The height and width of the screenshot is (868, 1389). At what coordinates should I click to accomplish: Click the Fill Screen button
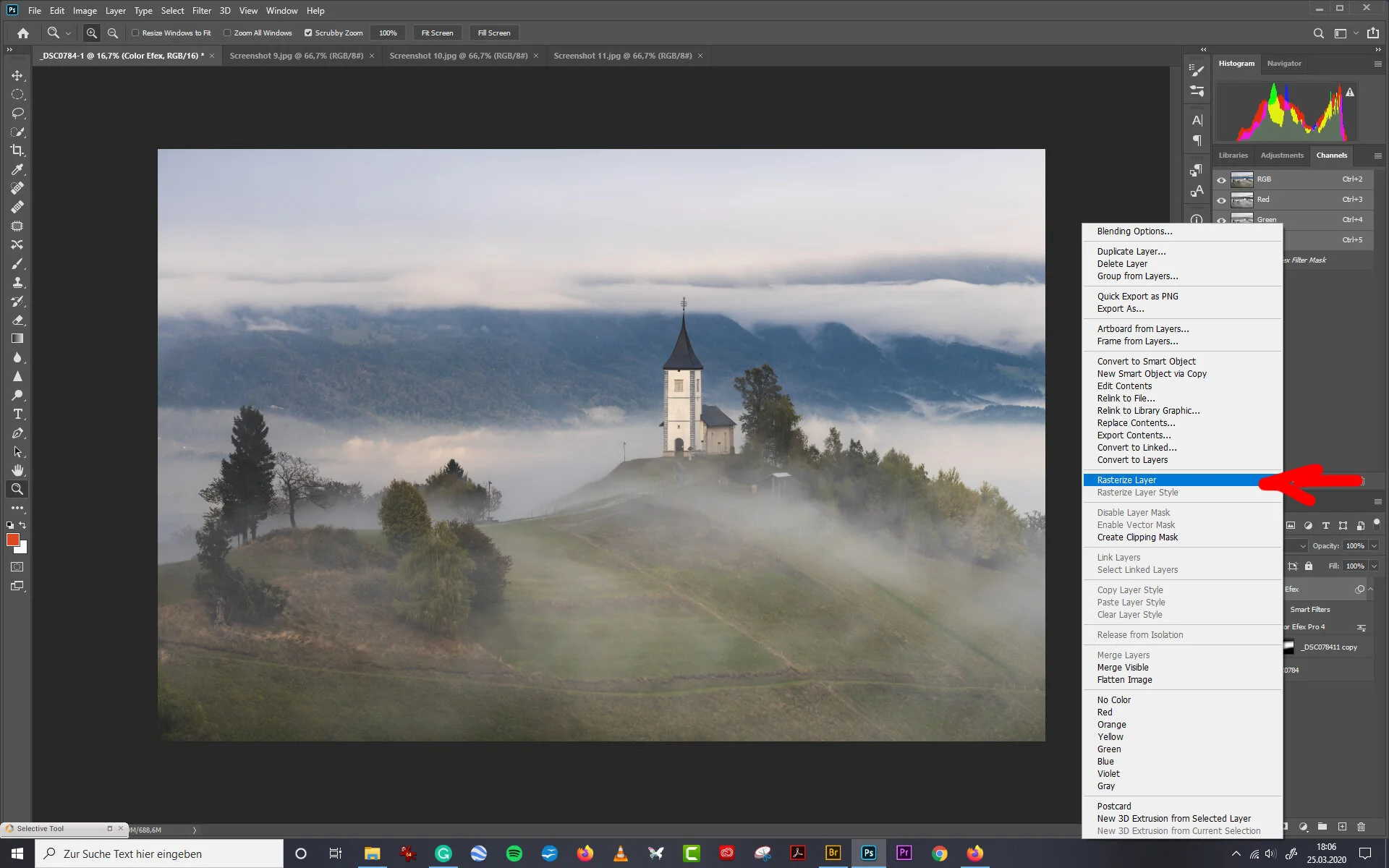493,33
